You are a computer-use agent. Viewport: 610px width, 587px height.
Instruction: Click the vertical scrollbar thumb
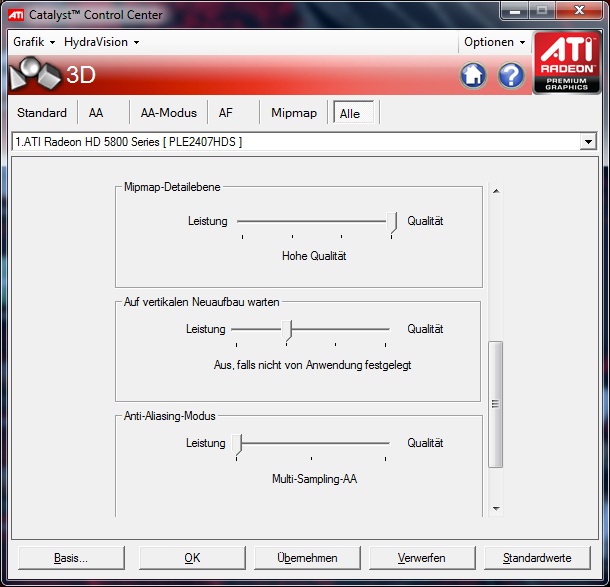tap(496, 404)
